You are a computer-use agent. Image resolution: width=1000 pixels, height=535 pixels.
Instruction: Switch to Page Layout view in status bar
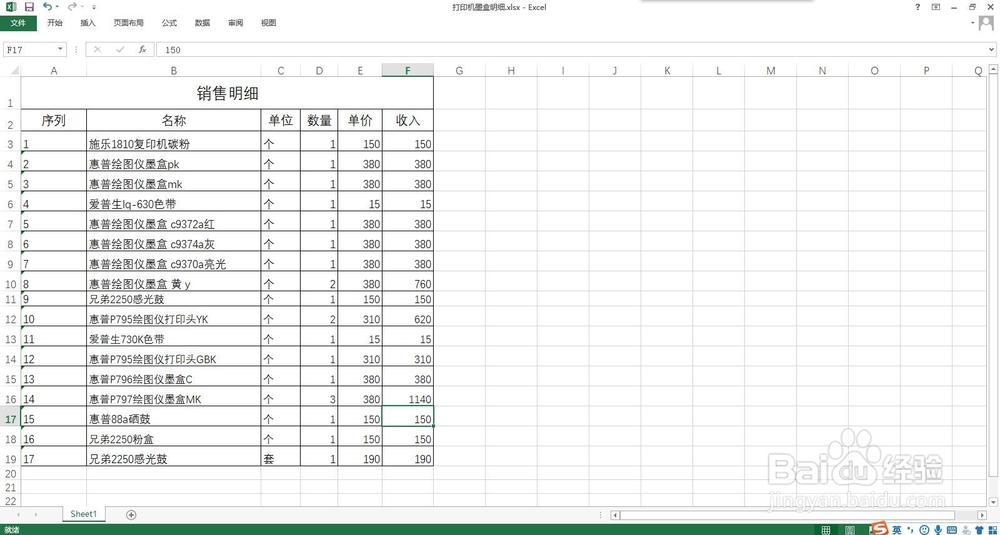[850, 529]
